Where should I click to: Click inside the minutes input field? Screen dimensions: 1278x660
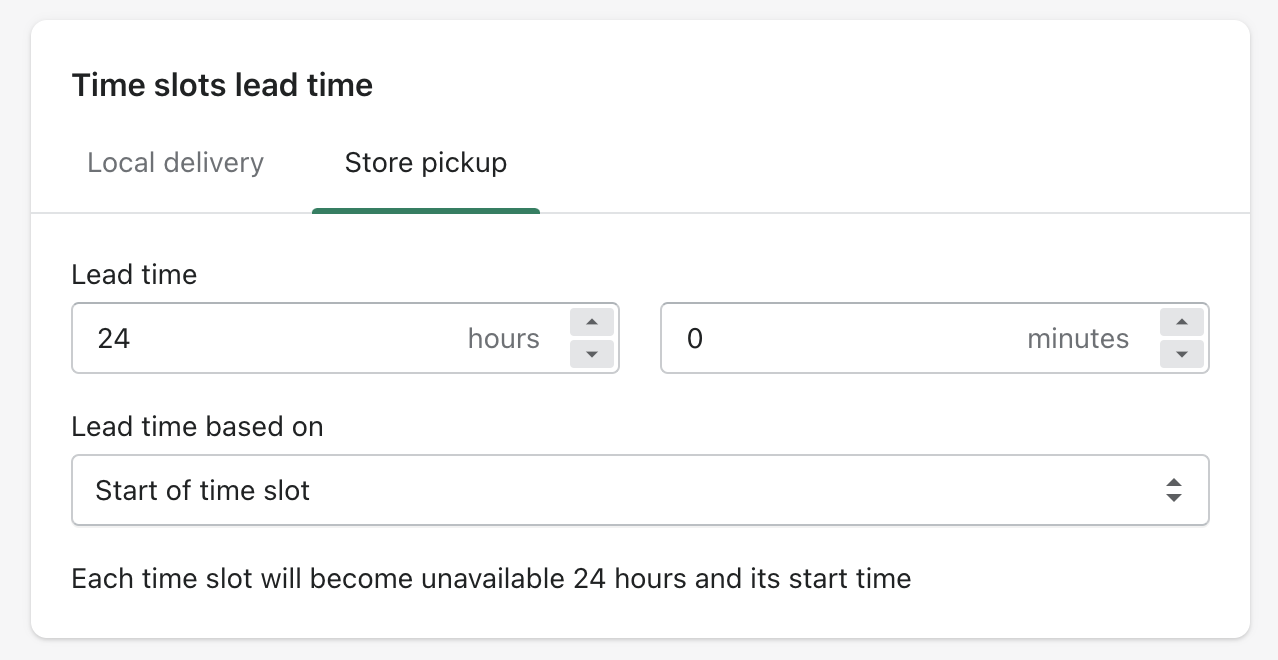tap(850, 338)
